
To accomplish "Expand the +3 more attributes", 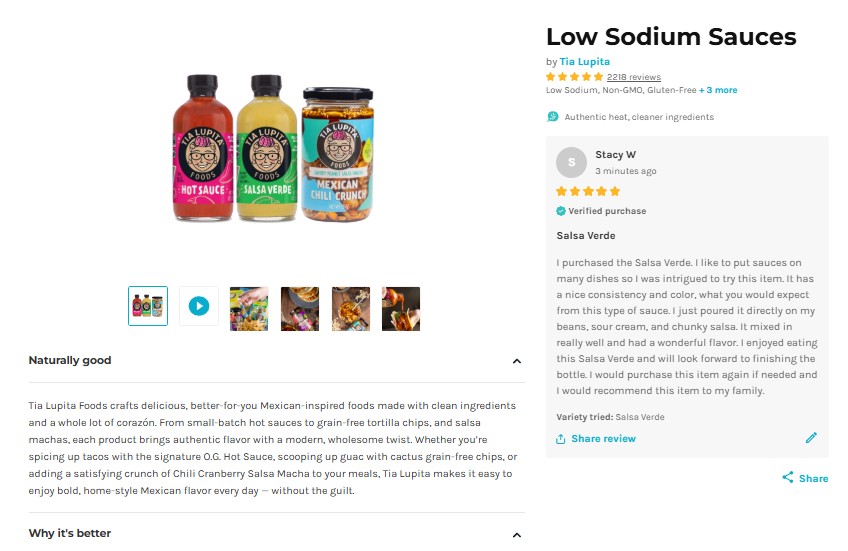I will (x=718, y=90).
